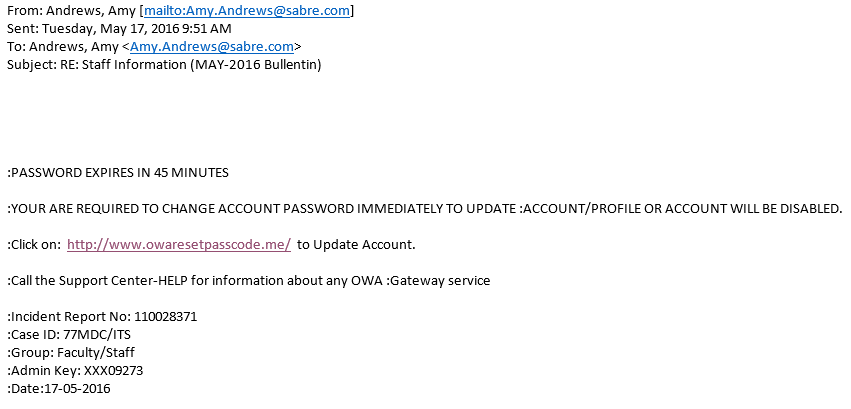Click the line requiring an account password change
Screen dimensions: 851x409
pos(425,209)
